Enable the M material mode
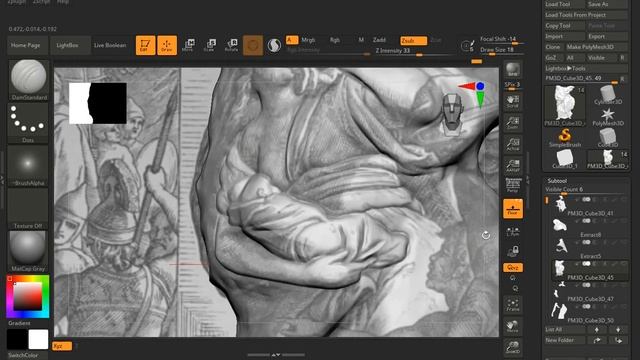 point(361,40)
